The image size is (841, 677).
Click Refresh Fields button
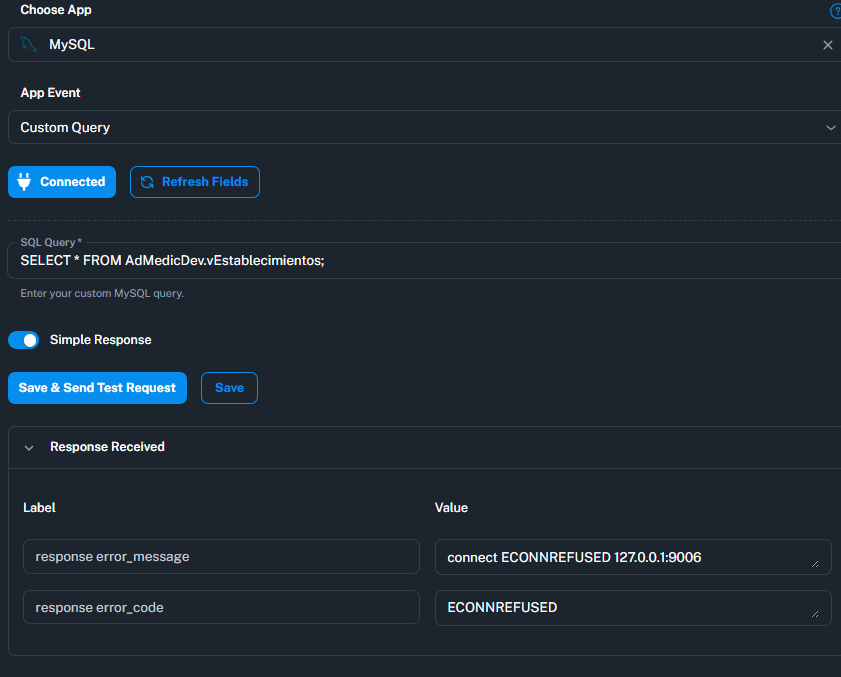195,182
